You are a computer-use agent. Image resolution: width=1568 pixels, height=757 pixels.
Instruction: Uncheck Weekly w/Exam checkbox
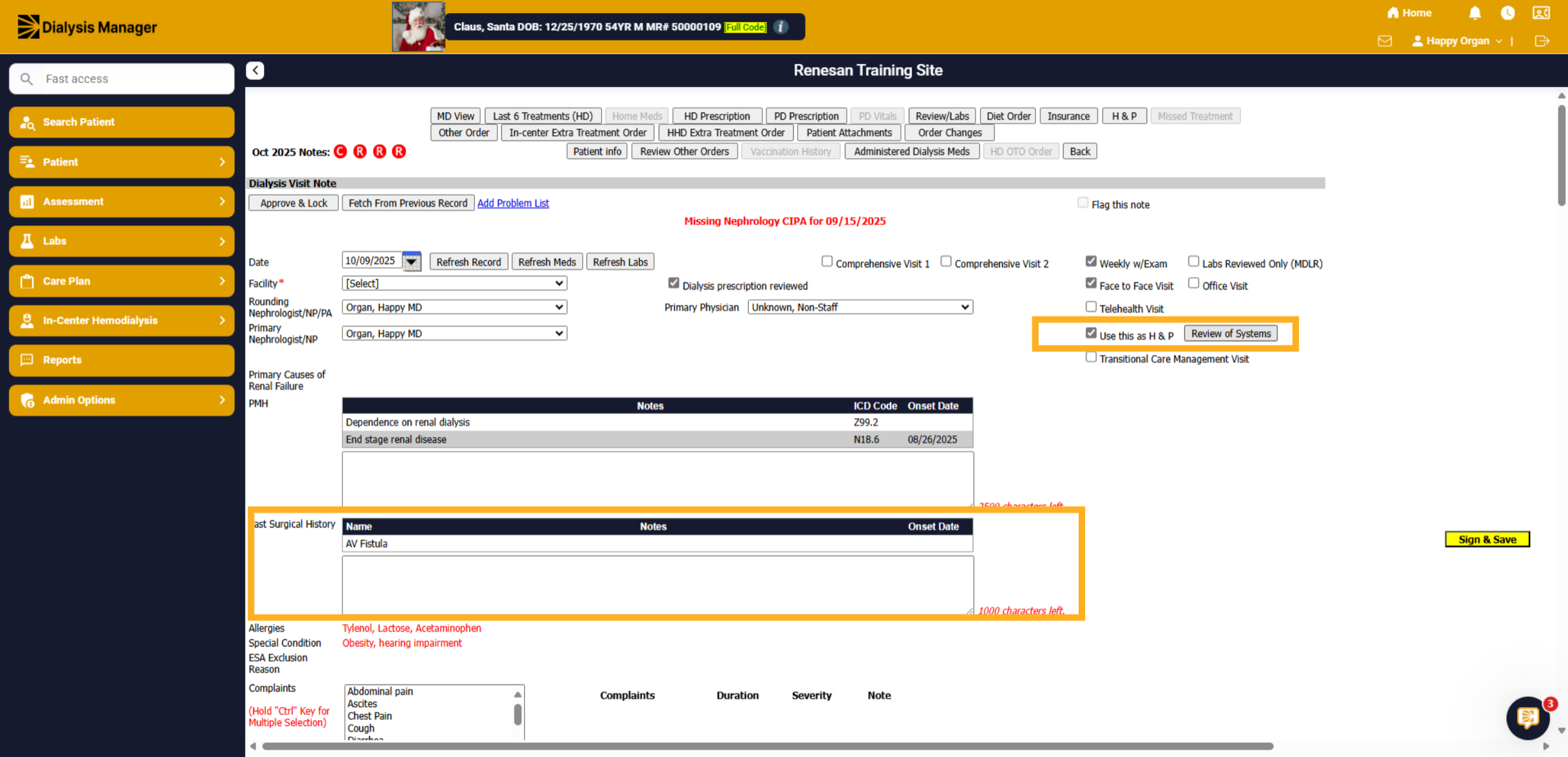coord(1091,261)
